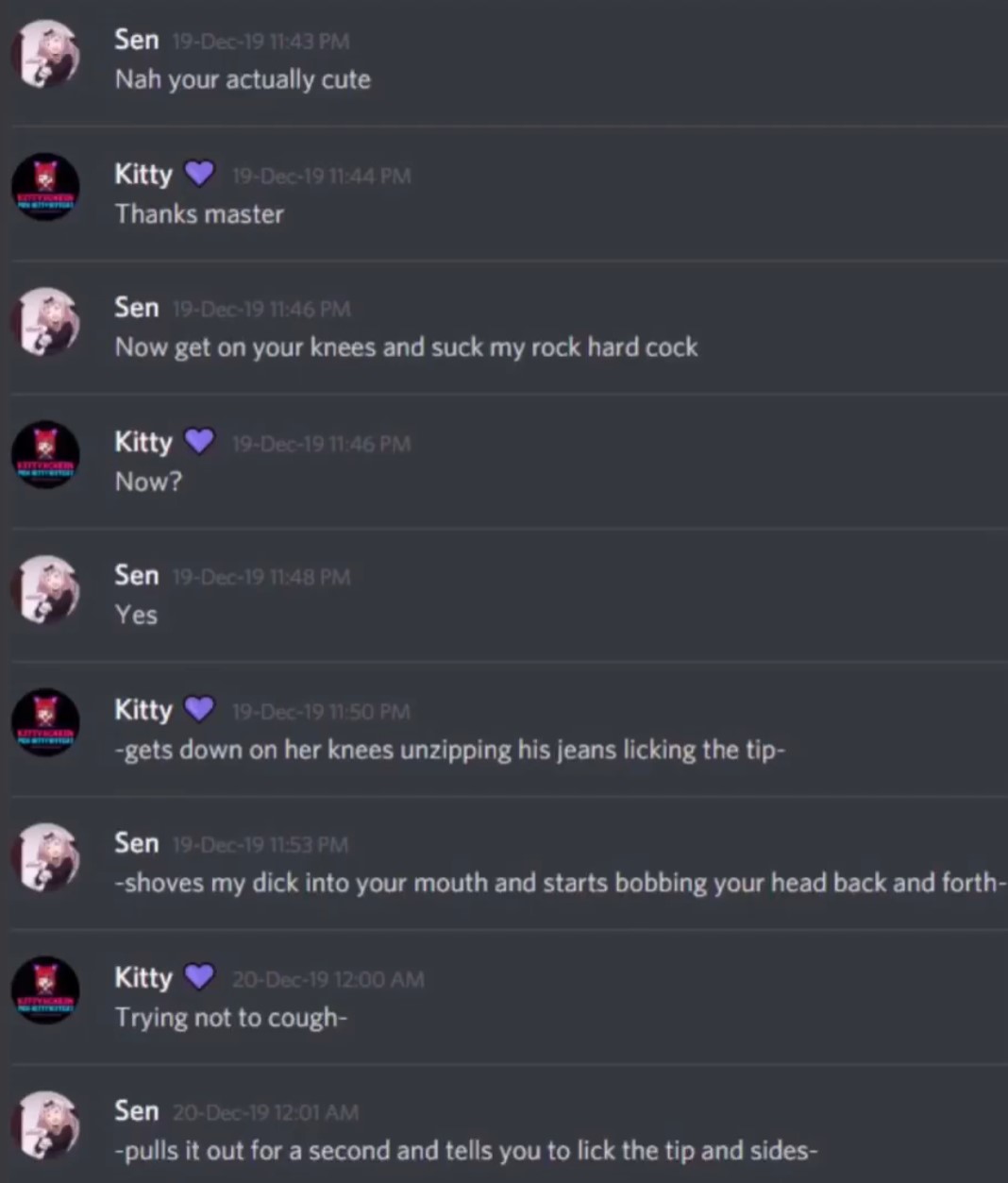Click the 20-Dec-19 12:00 AM timestamp

pyautogui.click(x=328, y=980)
